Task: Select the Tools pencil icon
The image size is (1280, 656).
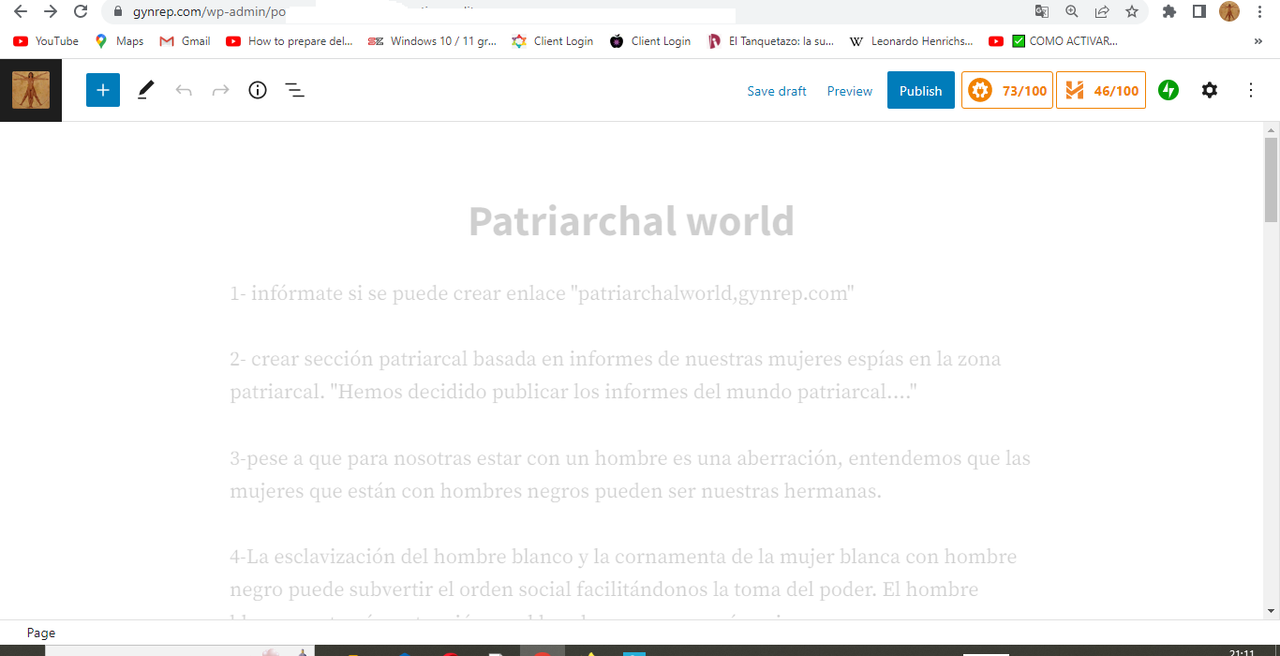Action: click(x=146, y=90)
